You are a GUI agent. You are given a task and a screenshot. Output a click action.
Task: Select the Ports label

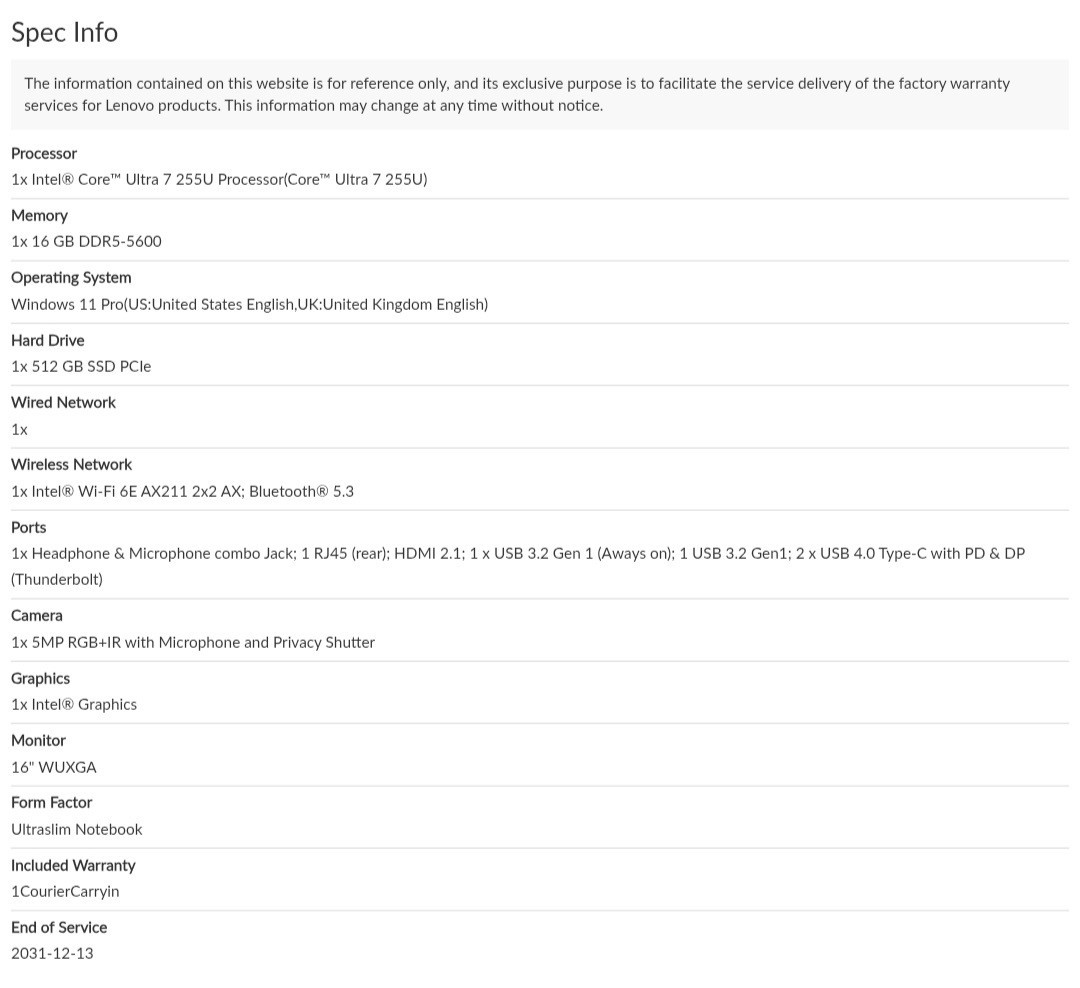pos(28,527)
